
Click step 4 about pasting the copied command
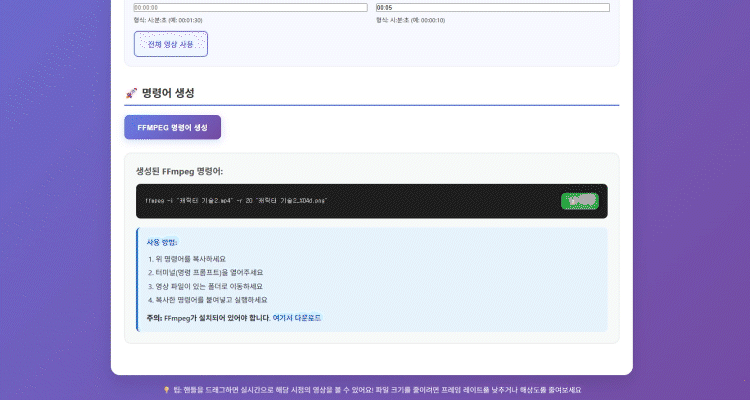click(x=207, y=299)
